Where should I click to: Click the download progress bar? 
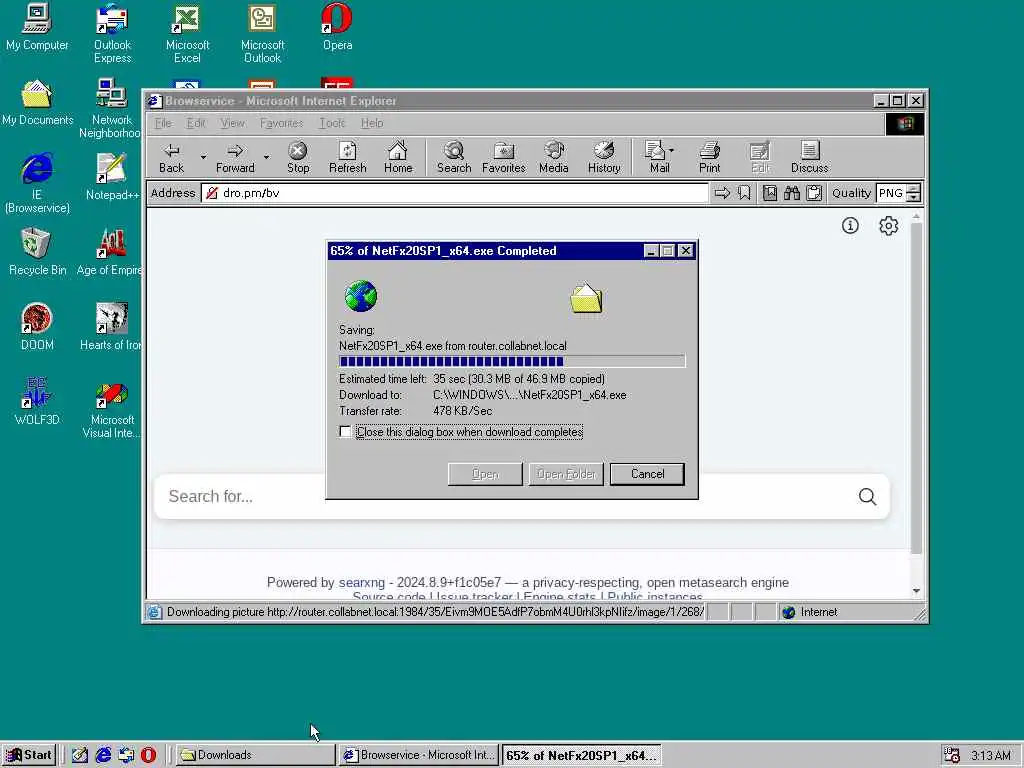pos(512,361)
